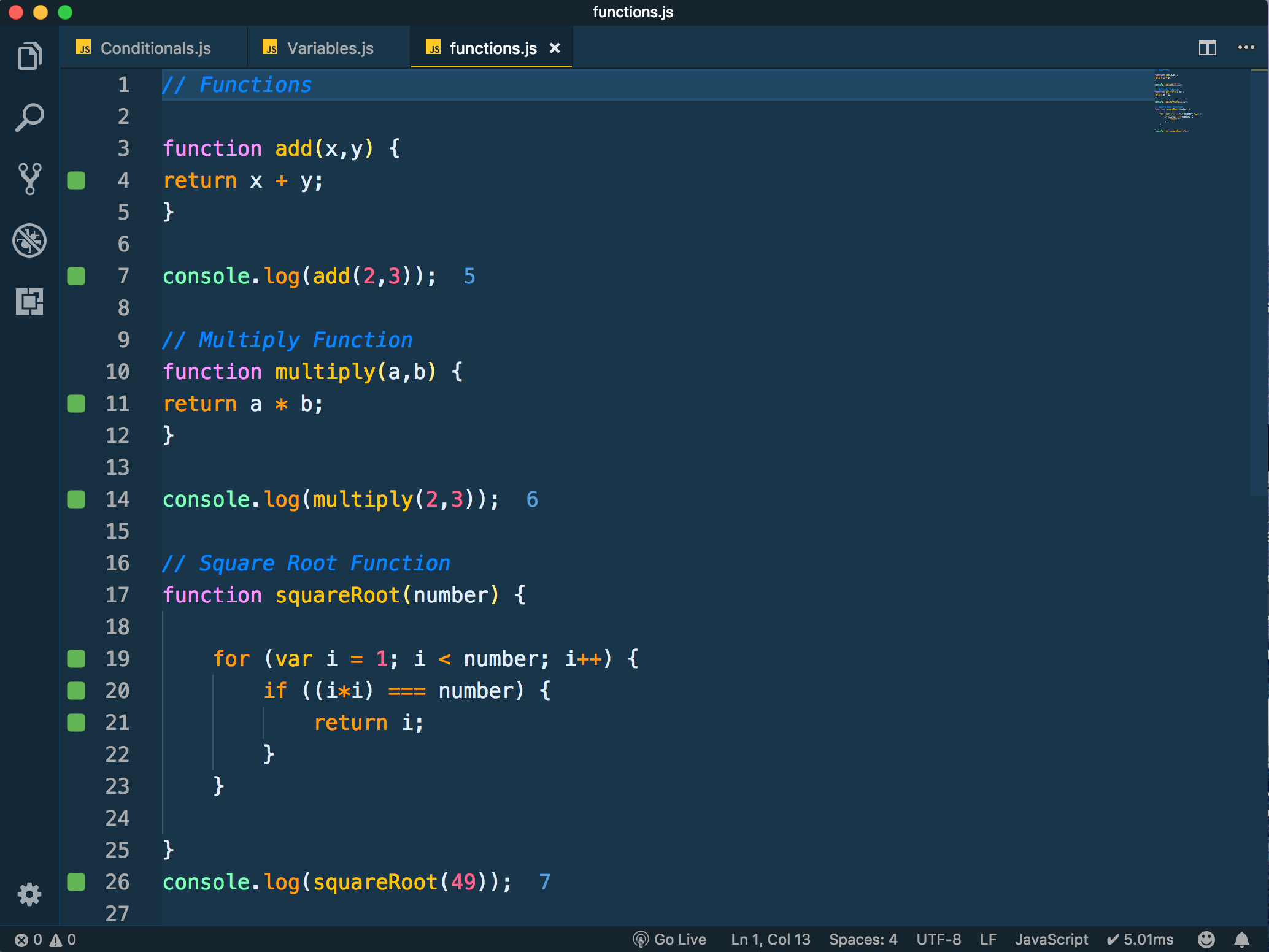Click the green coverage marker on line 26

[76, 882]
